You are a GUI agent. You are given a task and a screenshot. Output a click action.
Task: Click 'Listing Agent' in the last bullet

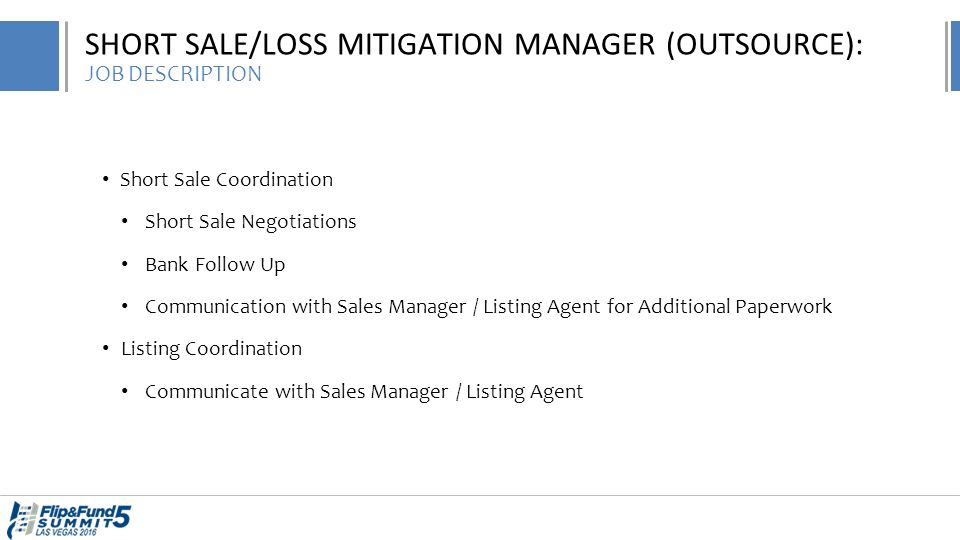pos(525,391)
